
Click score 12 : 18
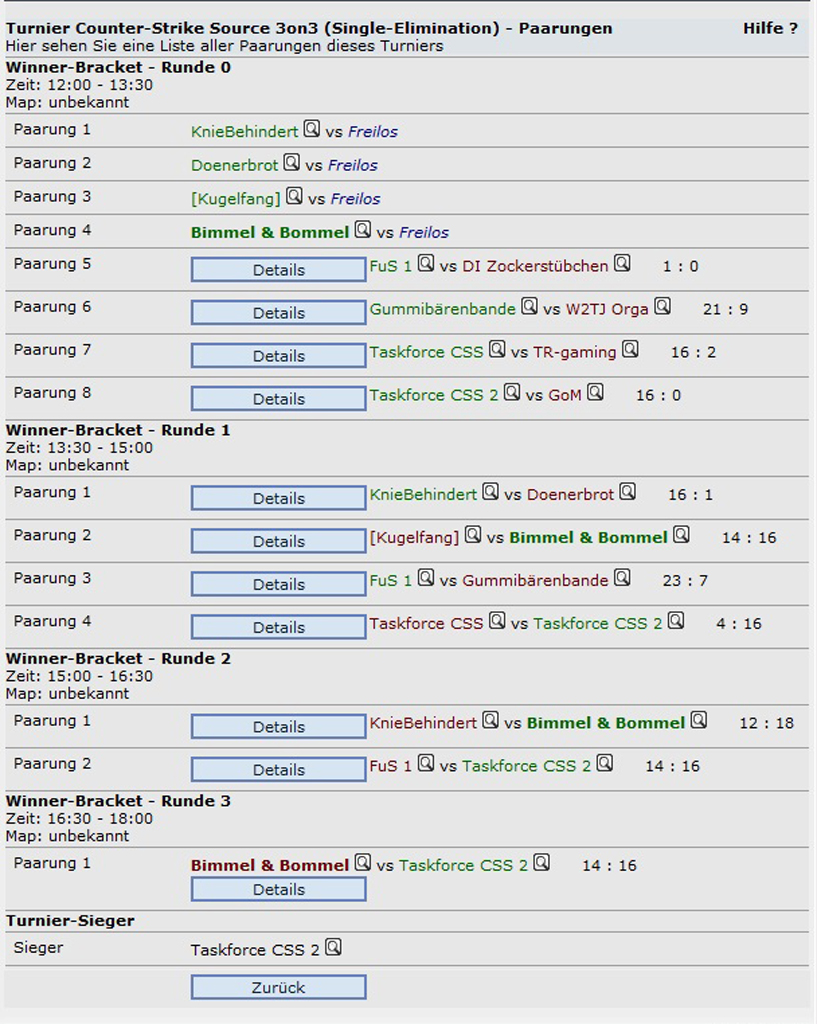(x=767, y=724)
